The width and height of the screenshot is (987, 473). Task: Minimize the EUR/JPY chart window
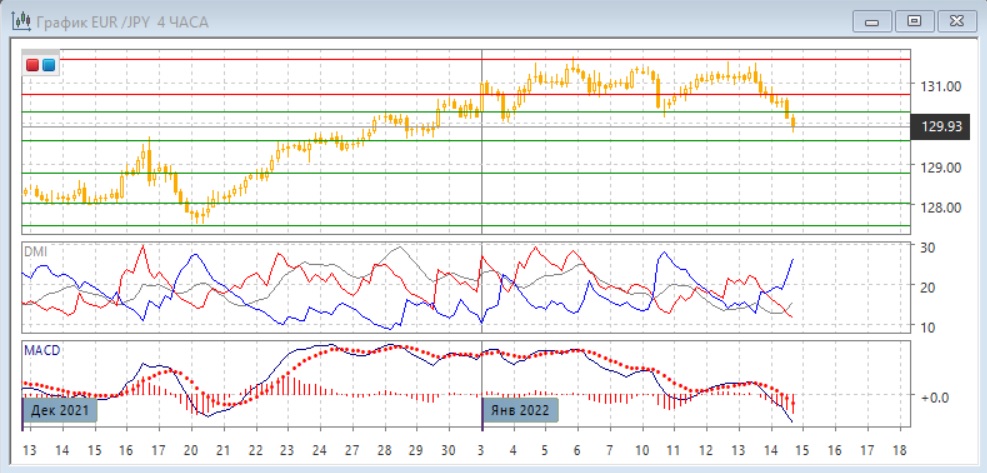(x=873, y=21)
